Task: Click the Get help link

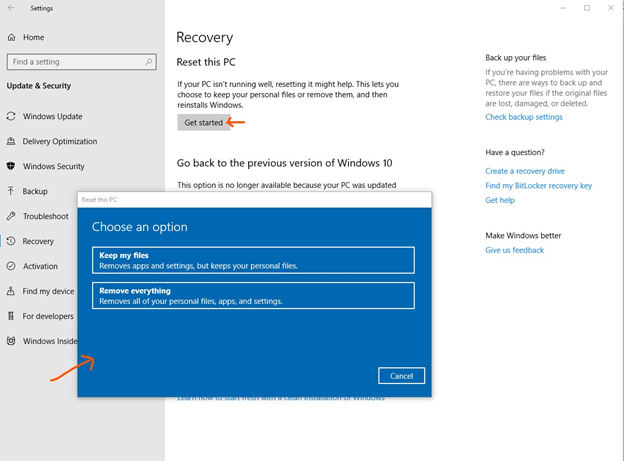Action: point(500,200)
